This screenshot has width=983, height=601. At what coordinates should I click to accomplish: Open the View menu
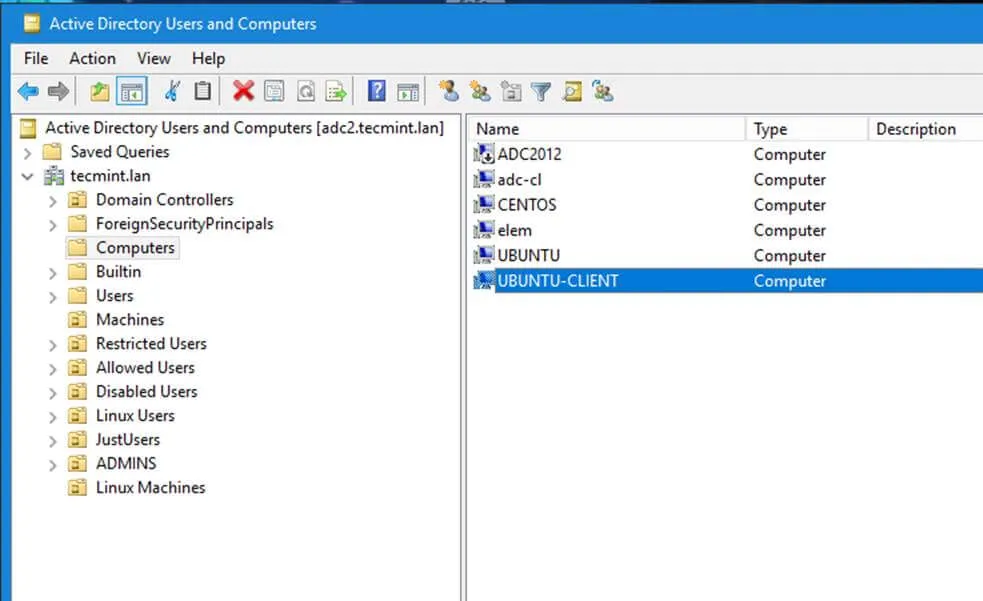click(x=154, y=58)
